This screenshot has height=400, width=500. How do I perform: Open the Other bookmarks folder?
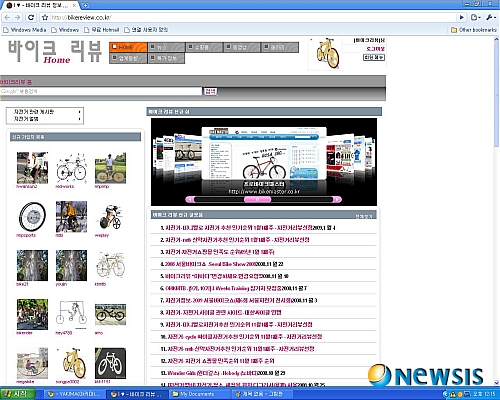[x=474, y=30]
